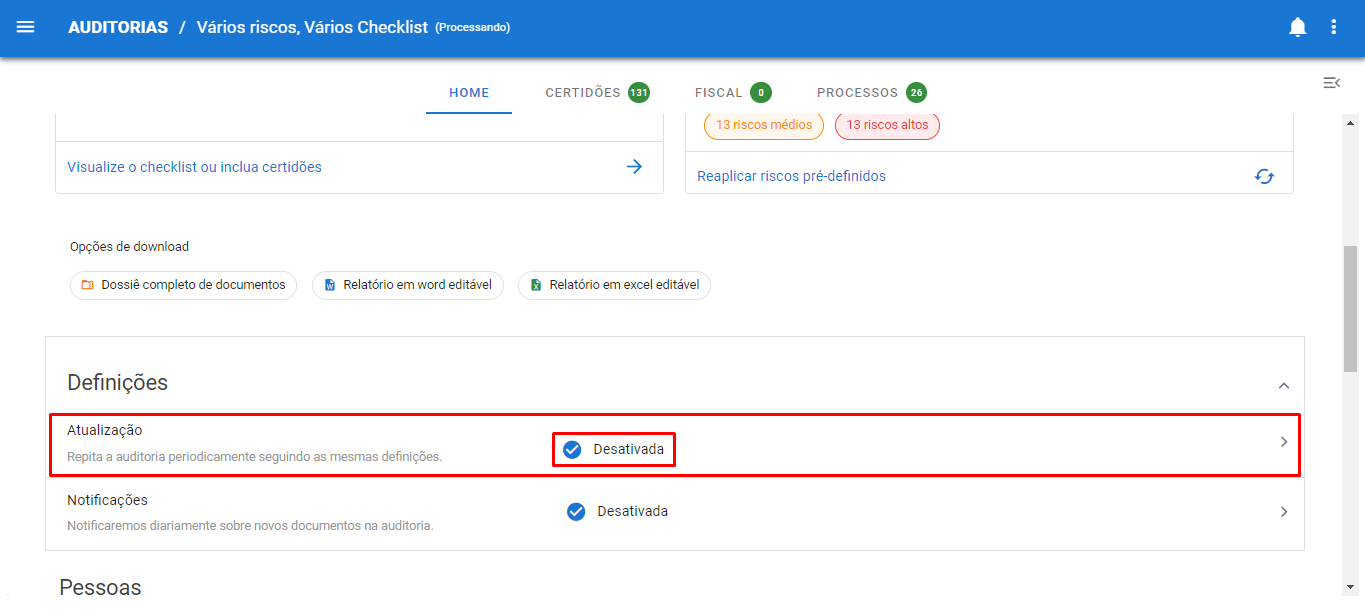Download Relatório em excel editável
The height and width of the screenshot is (616, 1365).
point(614,285)
